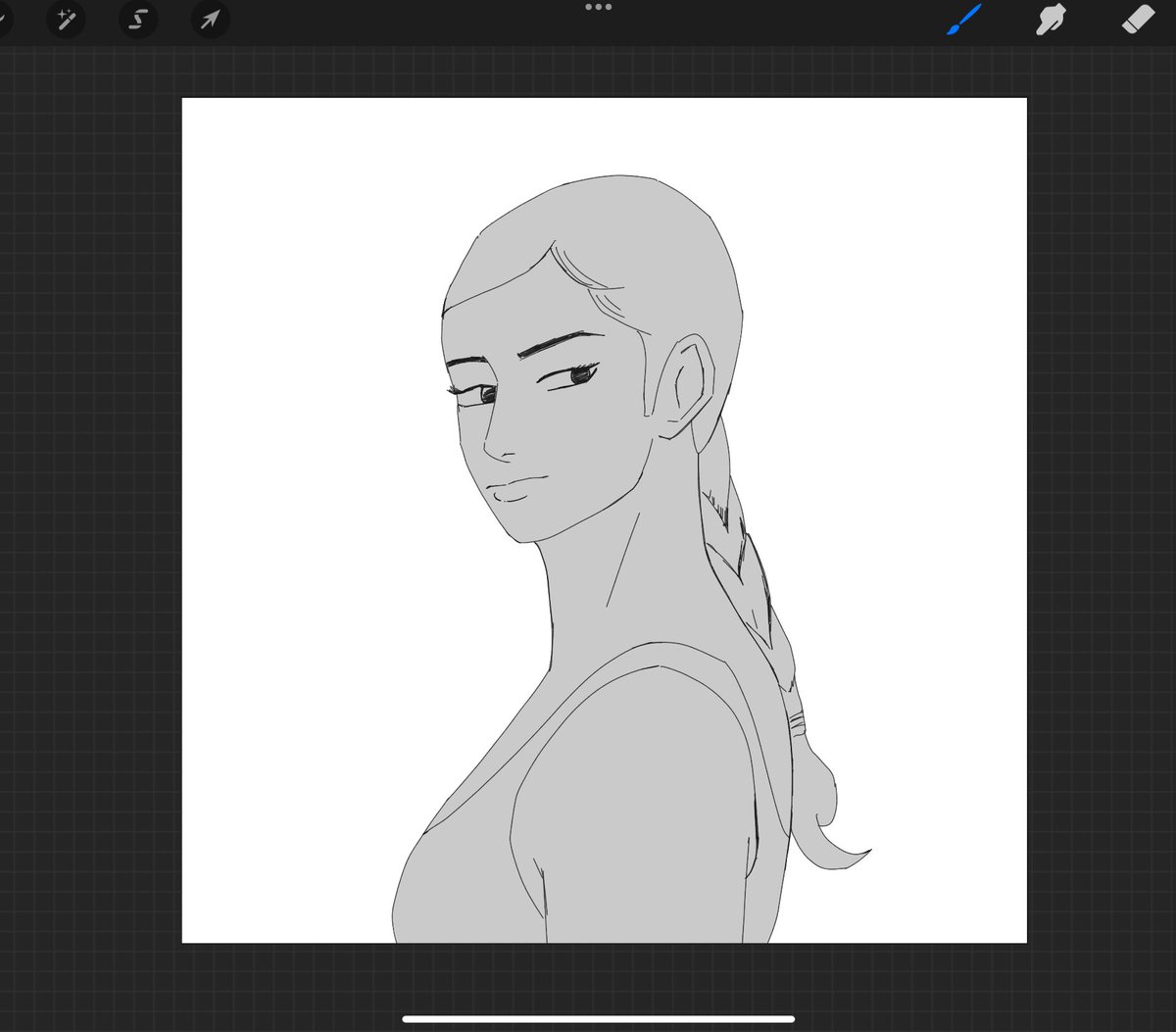
Task: Activate the Selection tool
Action: (137, 19)
